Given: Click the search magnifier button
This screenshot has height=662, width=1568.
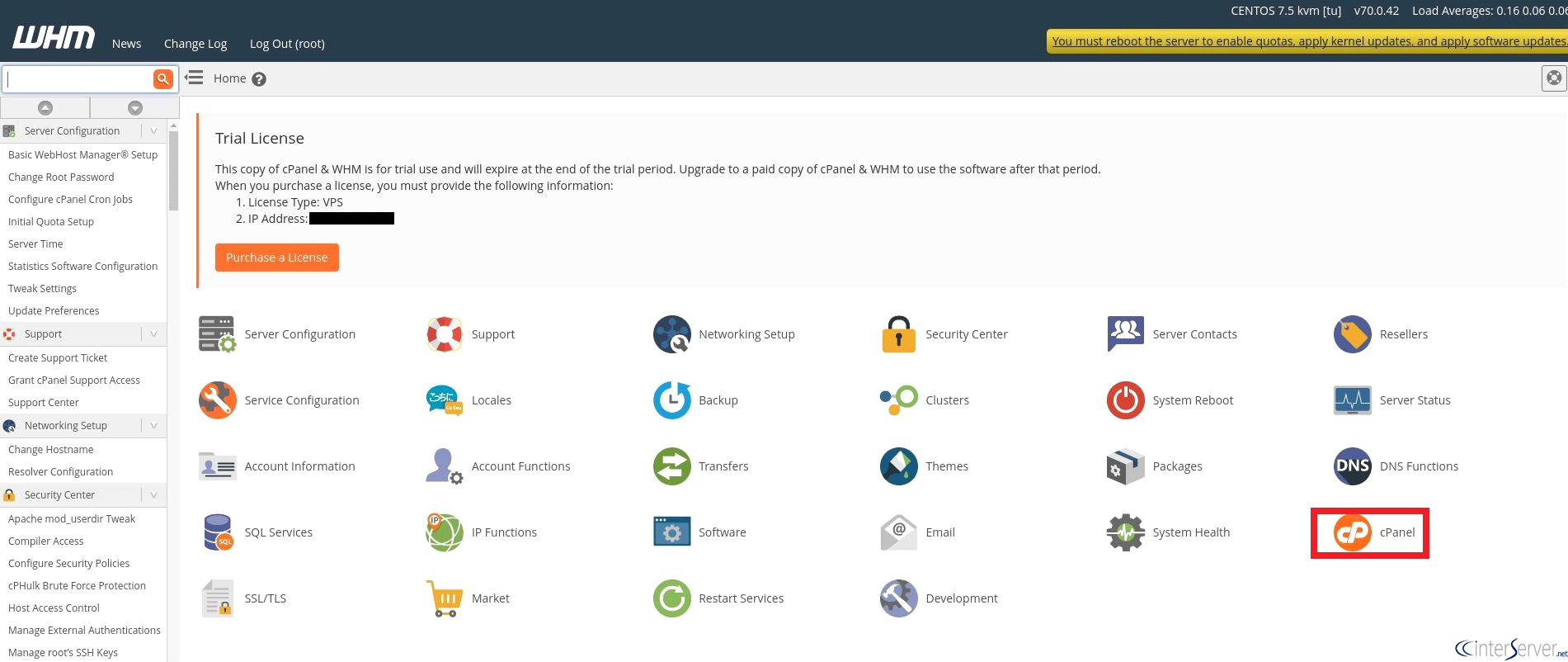Looking at the screenshot, I should (x=163, y=78).
